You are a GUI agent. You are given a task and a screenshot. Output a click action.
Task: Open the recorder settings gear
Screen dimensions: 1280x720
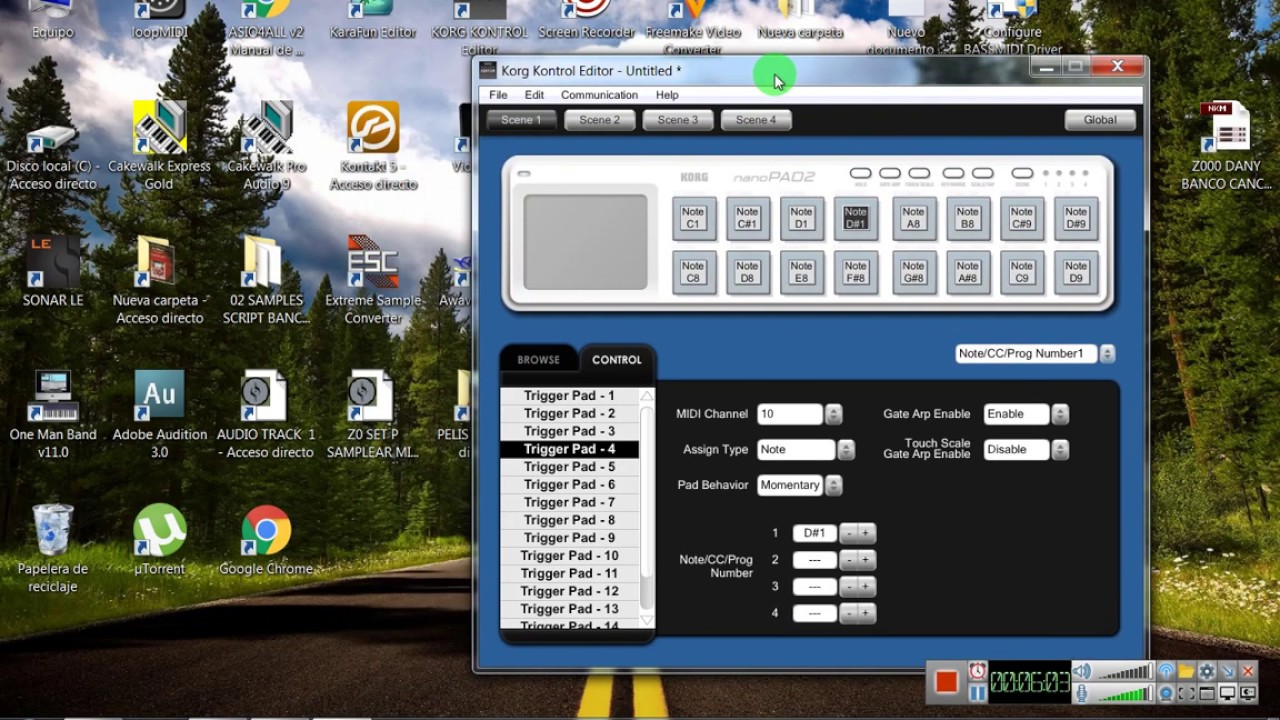point(1207,672)
